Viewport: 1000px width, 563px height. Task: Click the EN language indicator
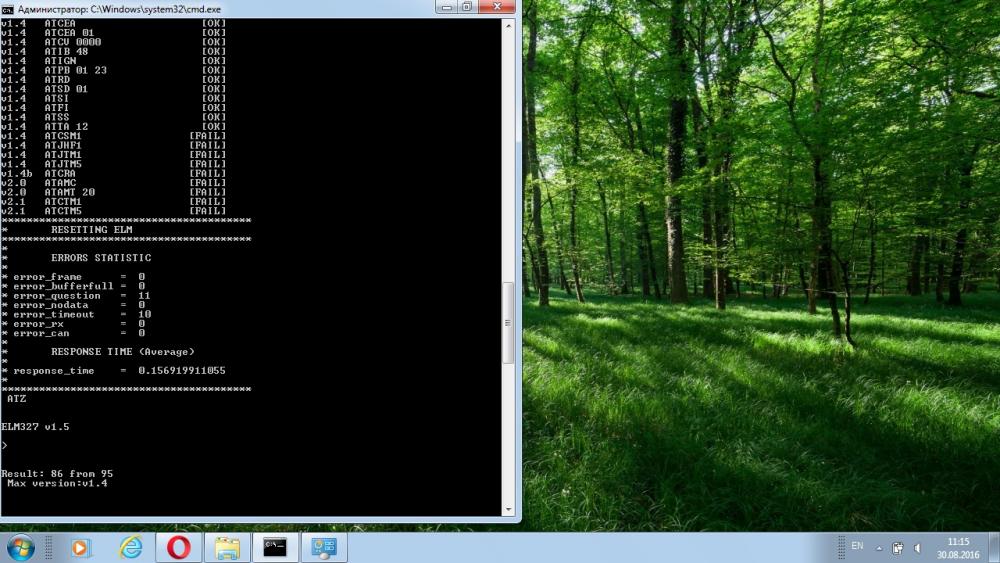857,546
